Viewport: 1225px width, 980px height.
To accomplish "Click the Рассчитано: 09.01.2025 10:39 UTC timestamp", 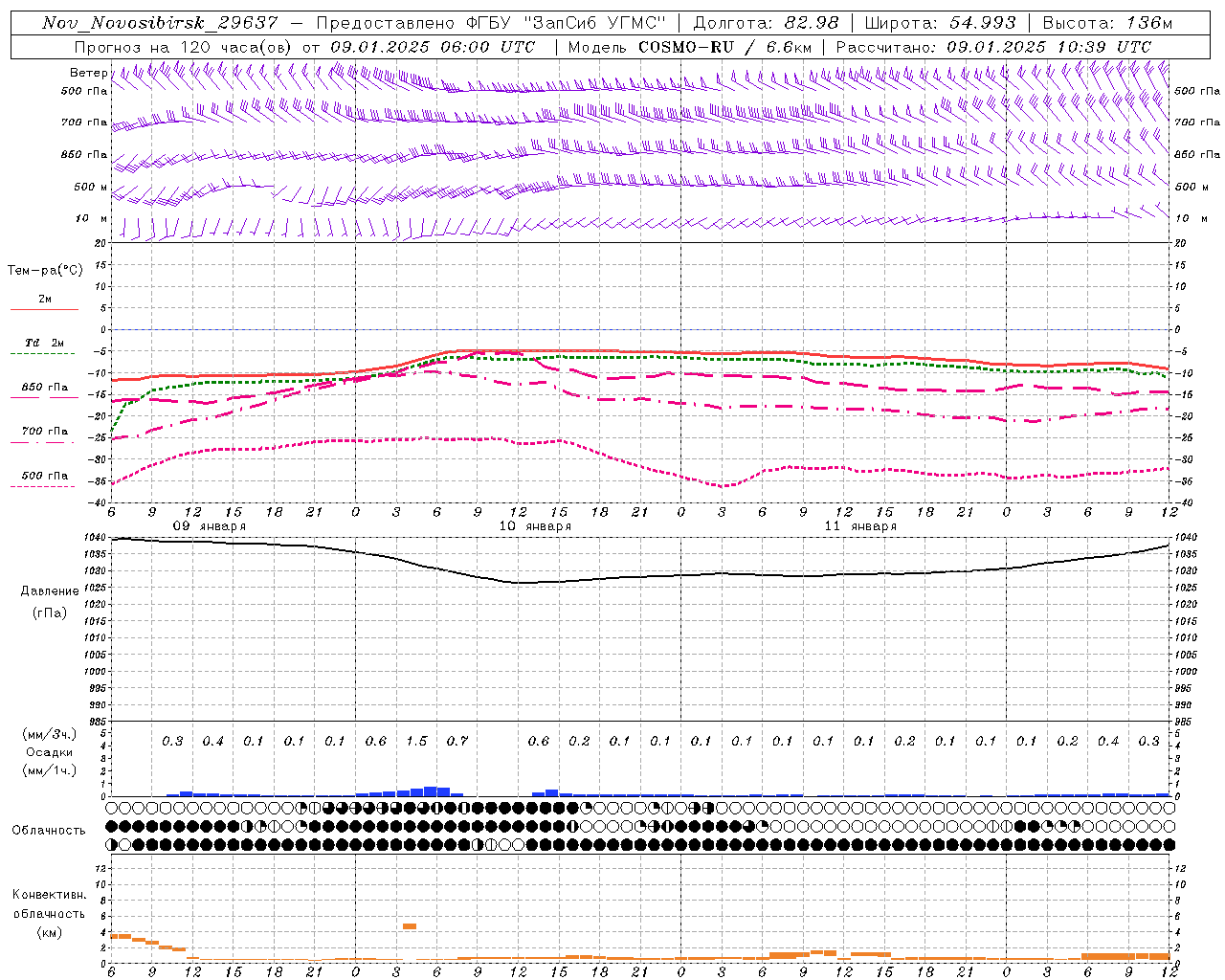I will [993, 47].
